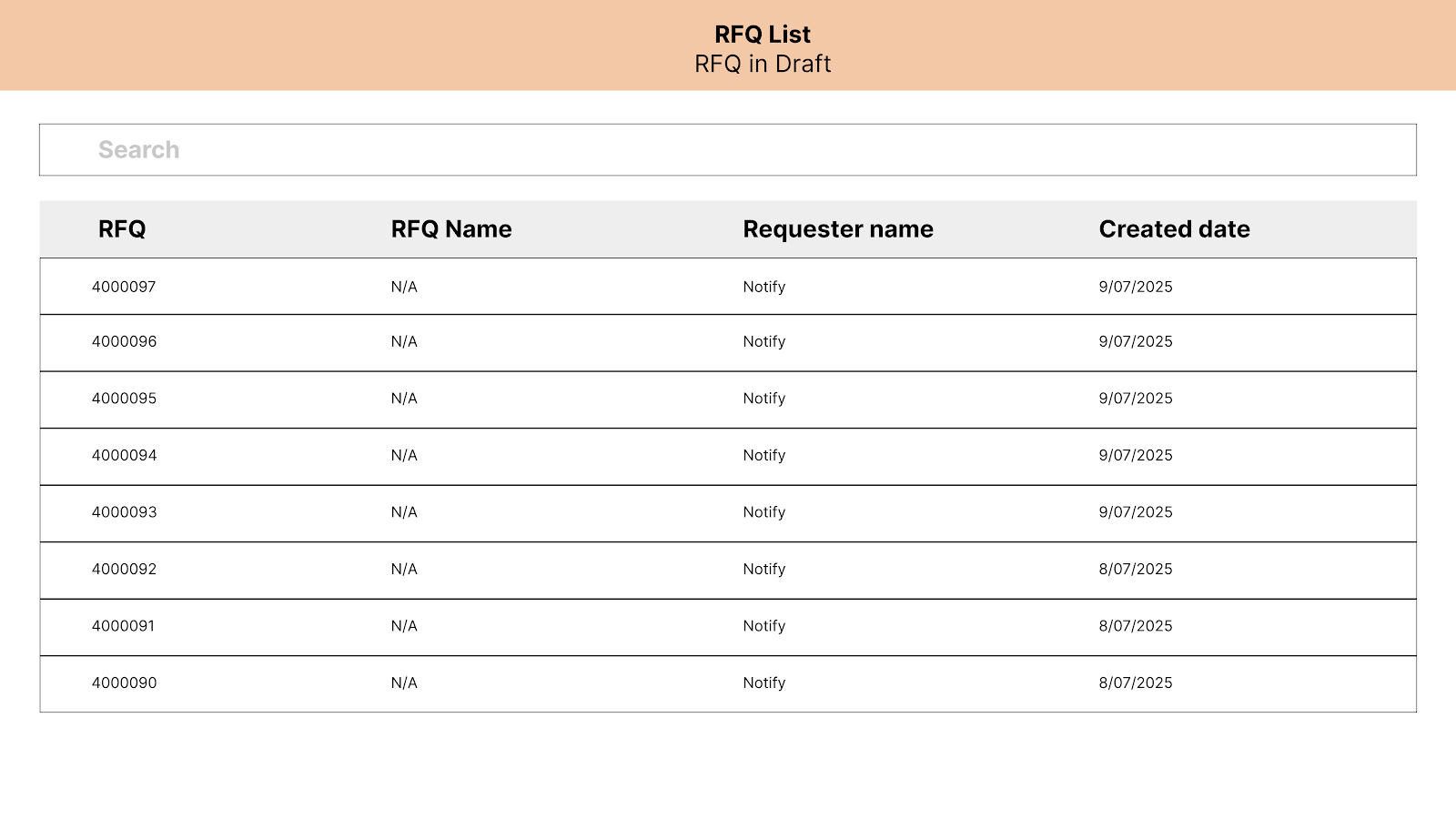
Task: Open RFQ 4000094
Action: point(124,456)
